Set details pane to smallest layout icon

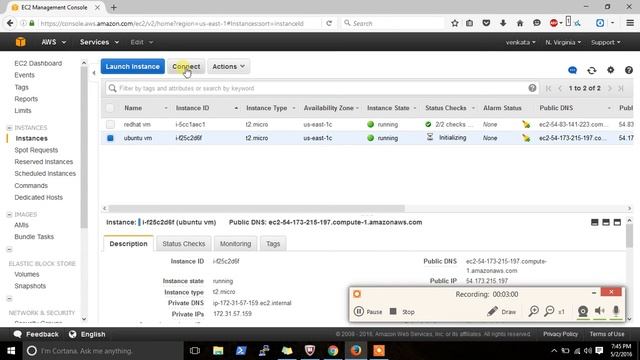pyautogui.click(x=595, y=222)
